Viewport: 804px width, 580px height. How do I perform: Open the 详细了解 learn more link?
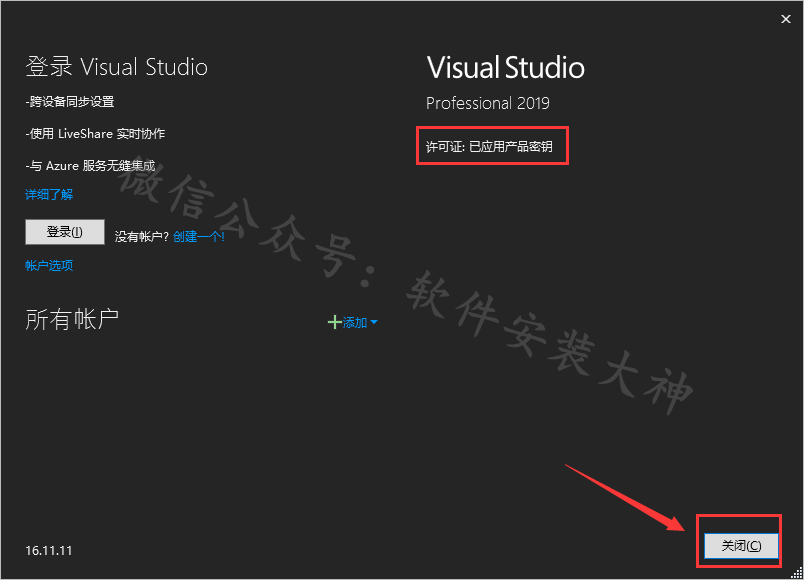coord(49,194)
